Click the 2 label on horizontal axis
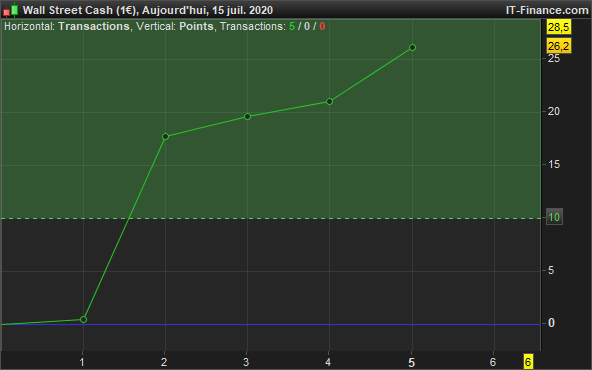592x370 pixels. click(x=164, y=362)
